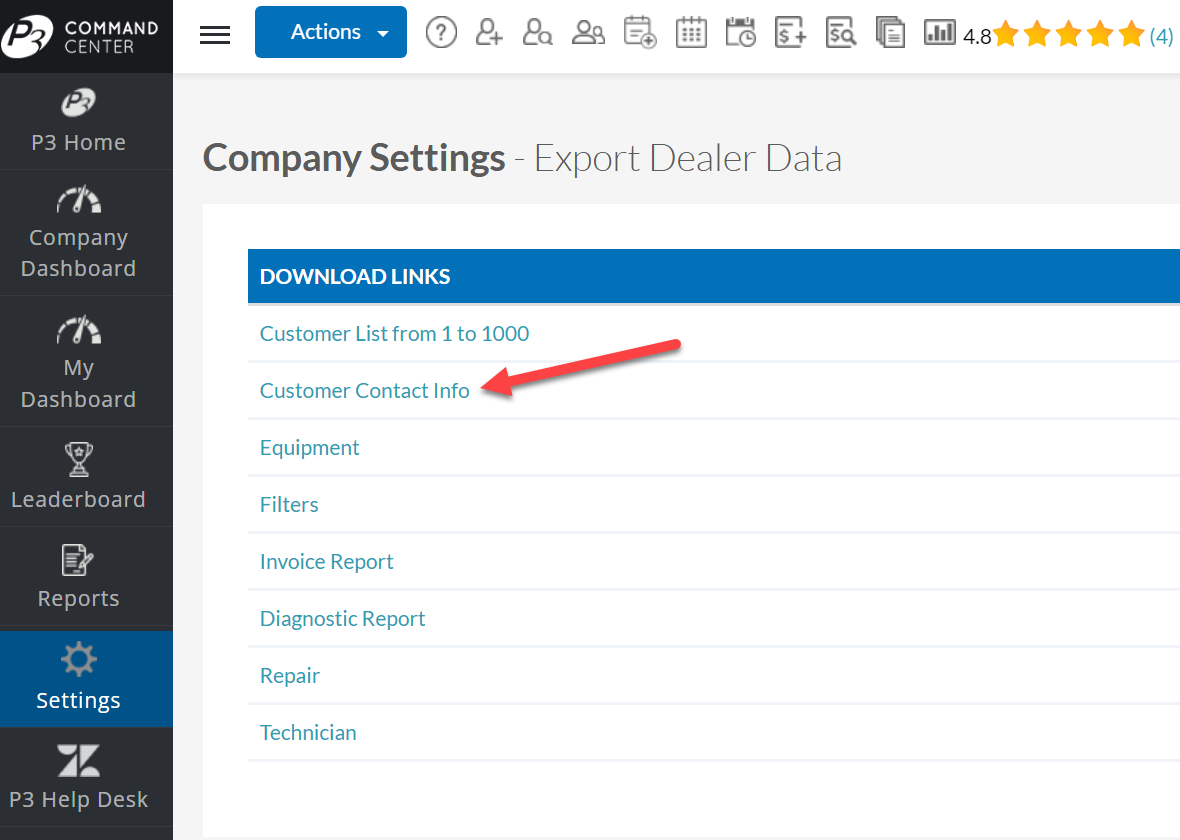The image size is (1180, 840).
Task: Click the add invoice dollar-plus icon
Action: [x=791, y=33]
